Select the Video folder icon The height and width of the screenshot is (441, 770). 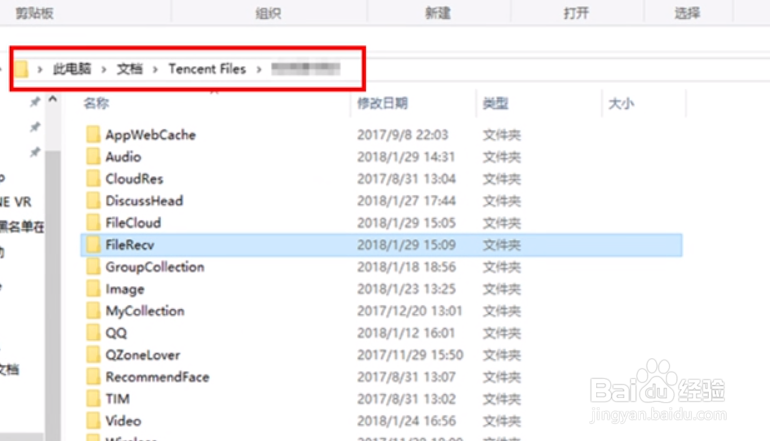93,421
